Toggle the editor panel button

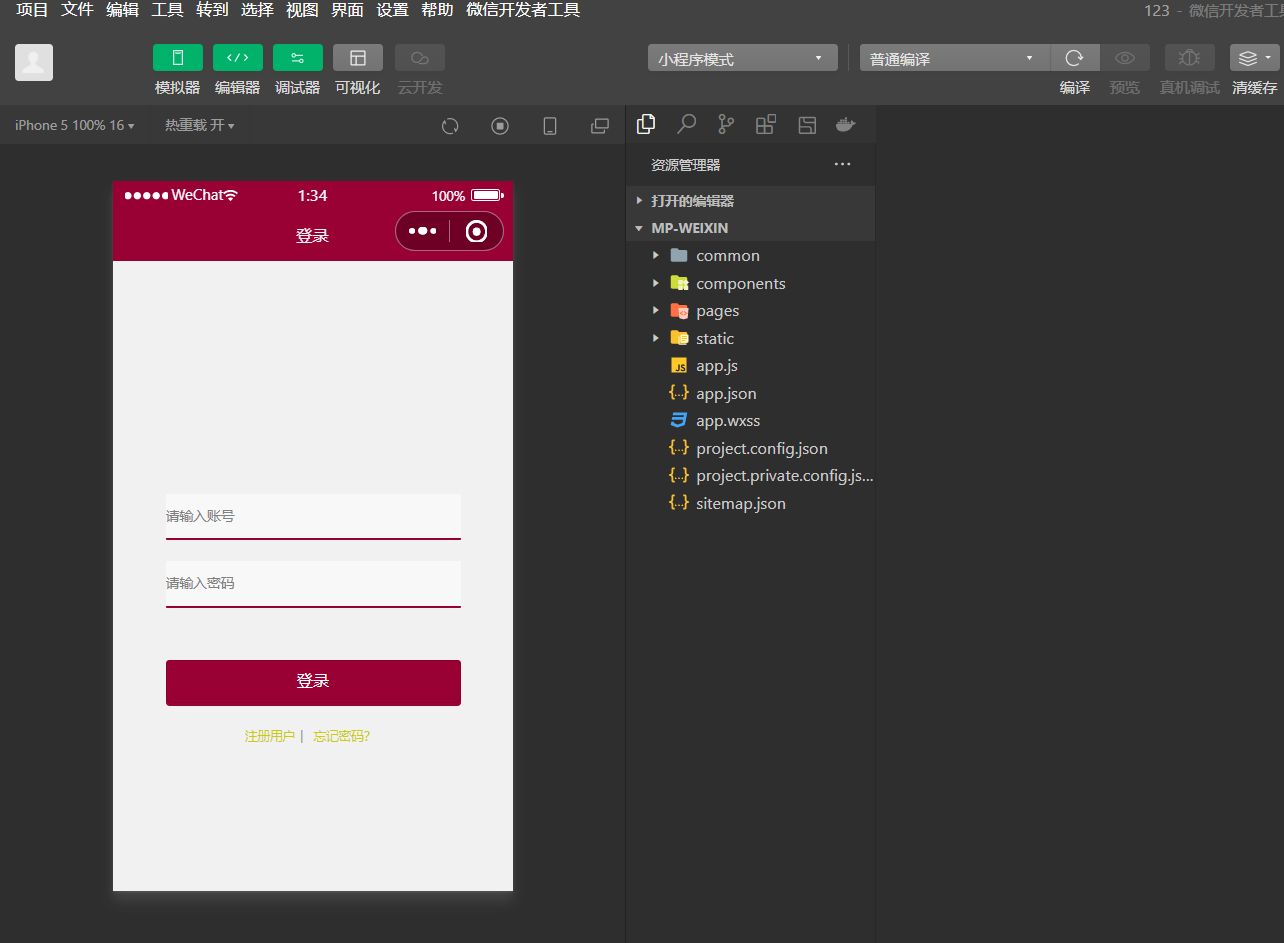[x=238, y=58]
